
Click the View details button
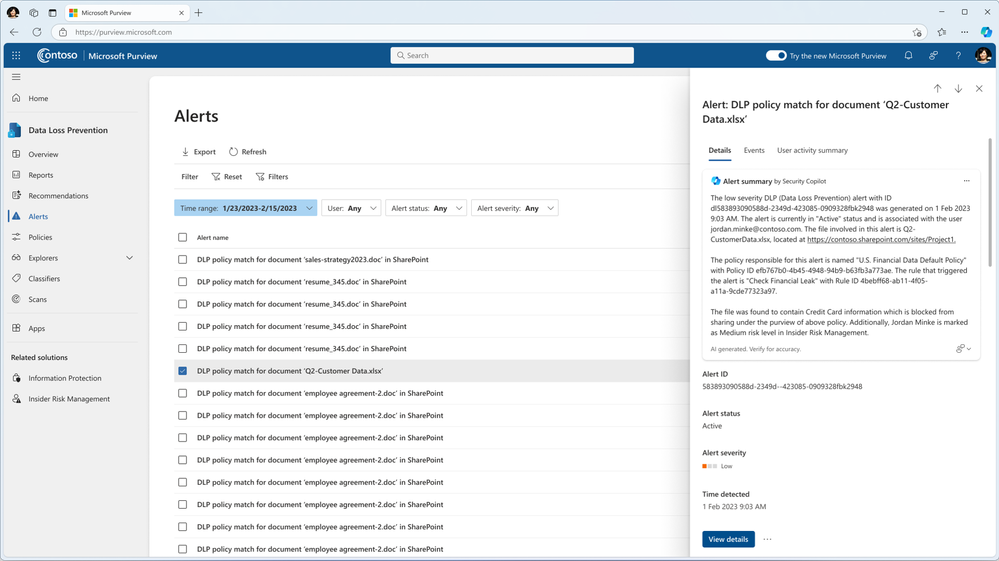pyautogui.click(x=728, y=539)
